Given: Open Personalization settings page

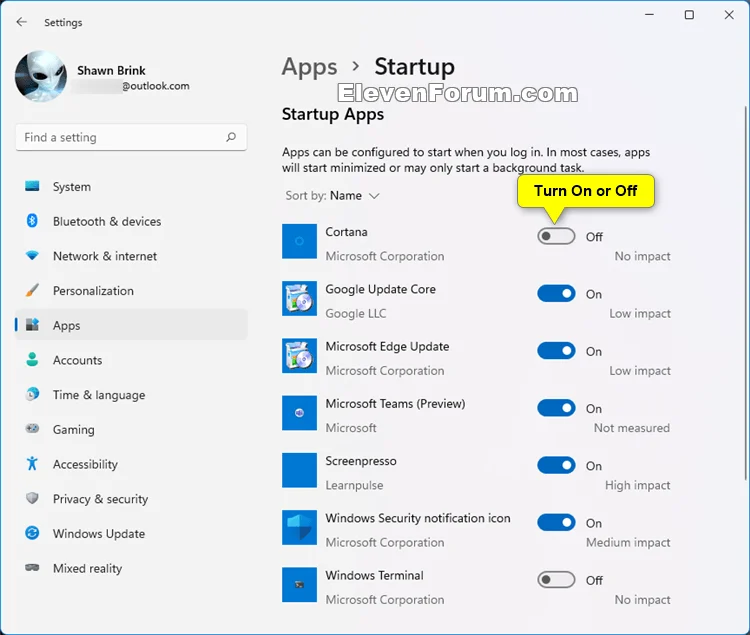Looking at the screenshot, I should tap(132, 291).
